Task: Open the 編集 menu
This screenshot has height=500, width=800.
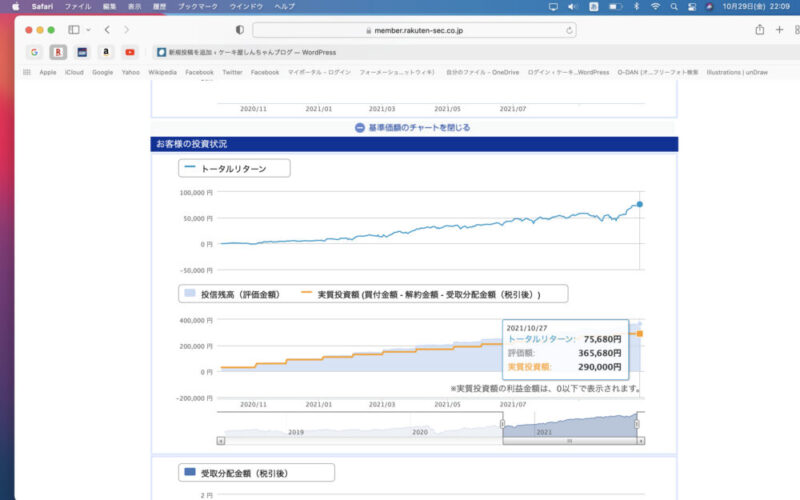Action: click(x=109, y=7)
